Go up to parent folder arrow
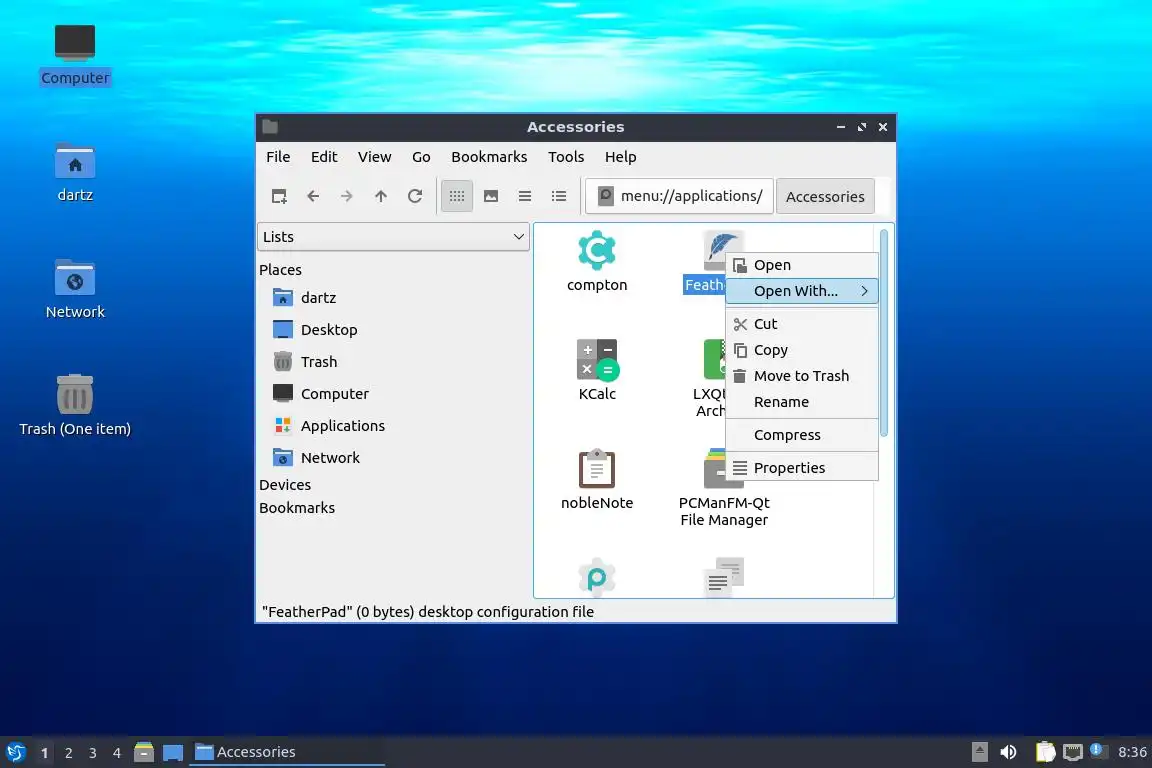 (x=381, y=196)
